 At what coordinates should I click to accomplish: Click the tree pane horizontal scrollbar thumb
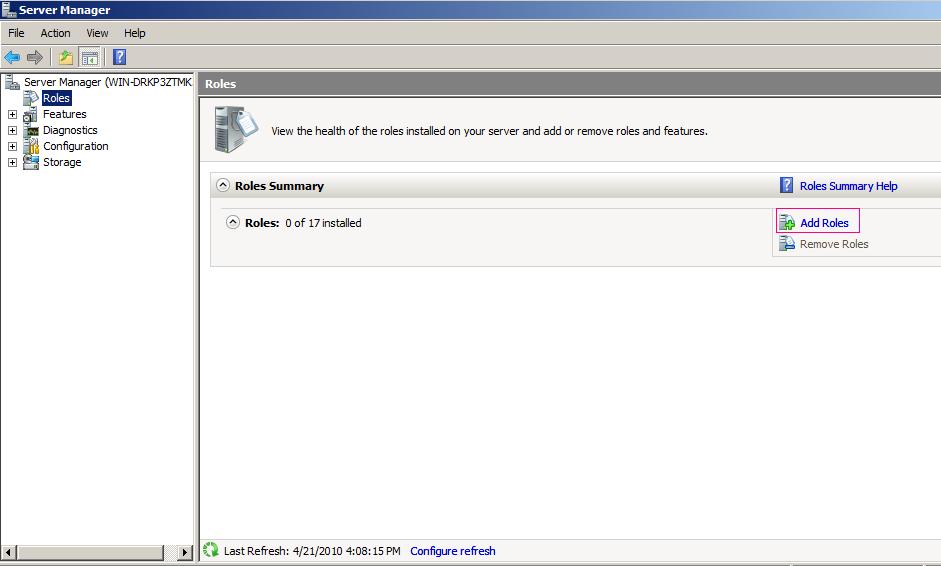point(90,552)
